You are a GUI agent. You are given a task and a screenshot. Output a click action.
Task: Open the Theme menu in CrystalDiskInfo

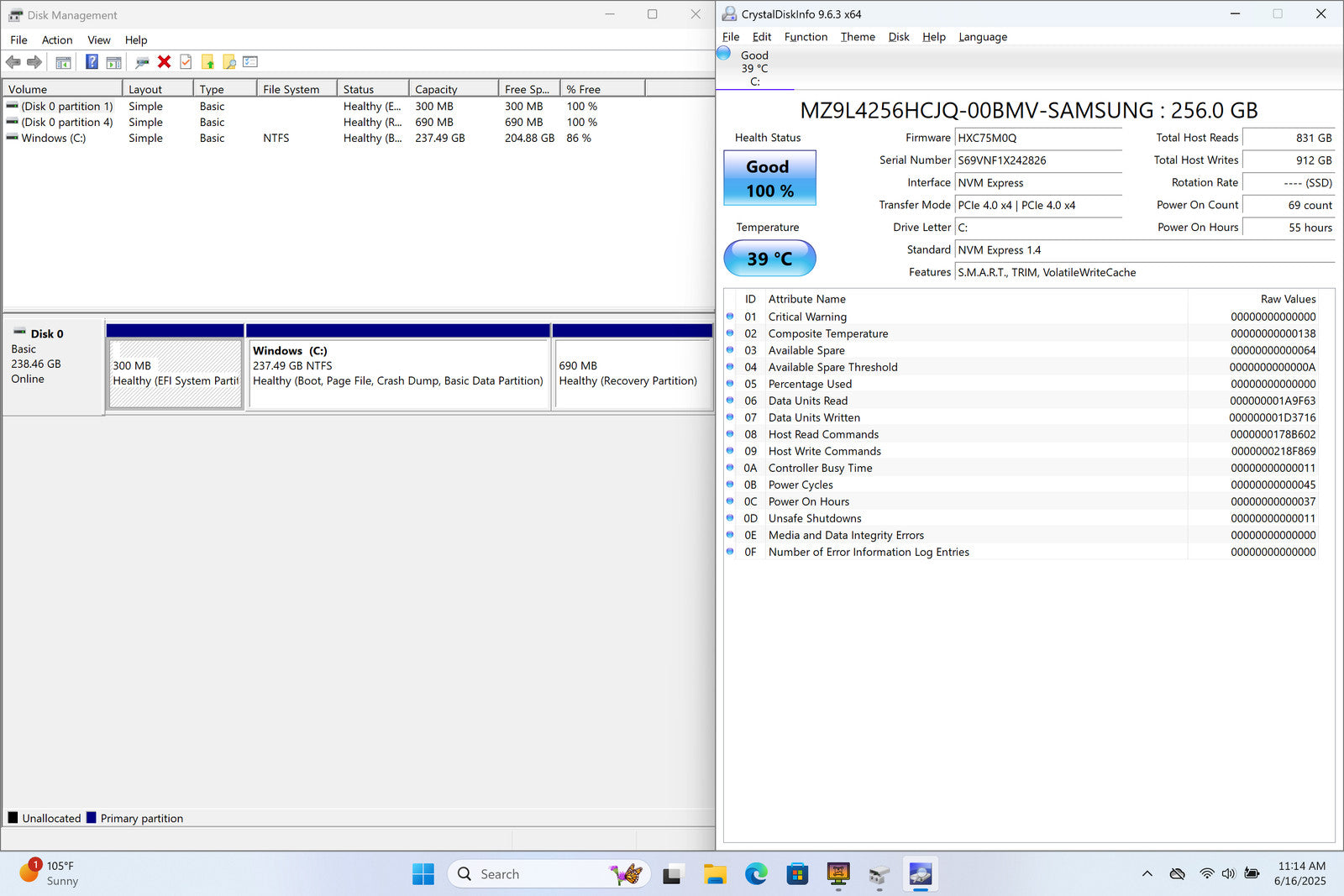coord(858,37)
